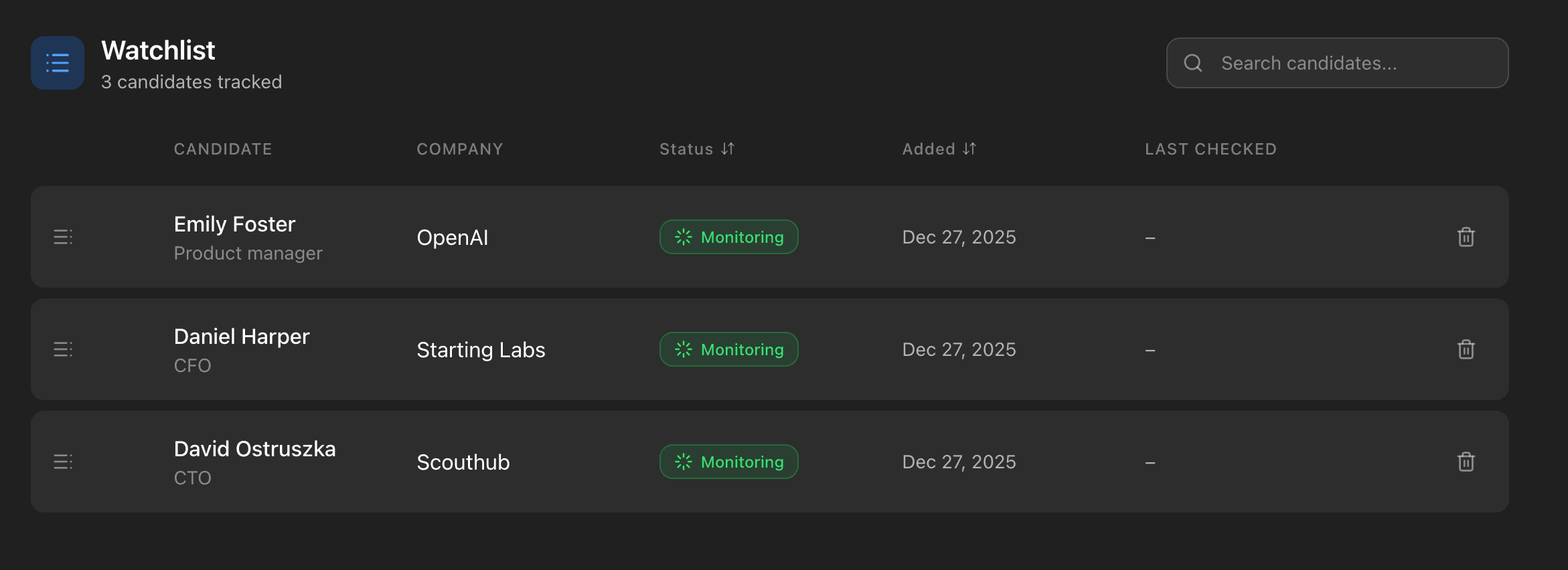Toggle Daniel Harper's Monitoring status
1568x570 pixels.
click(728, 349)
